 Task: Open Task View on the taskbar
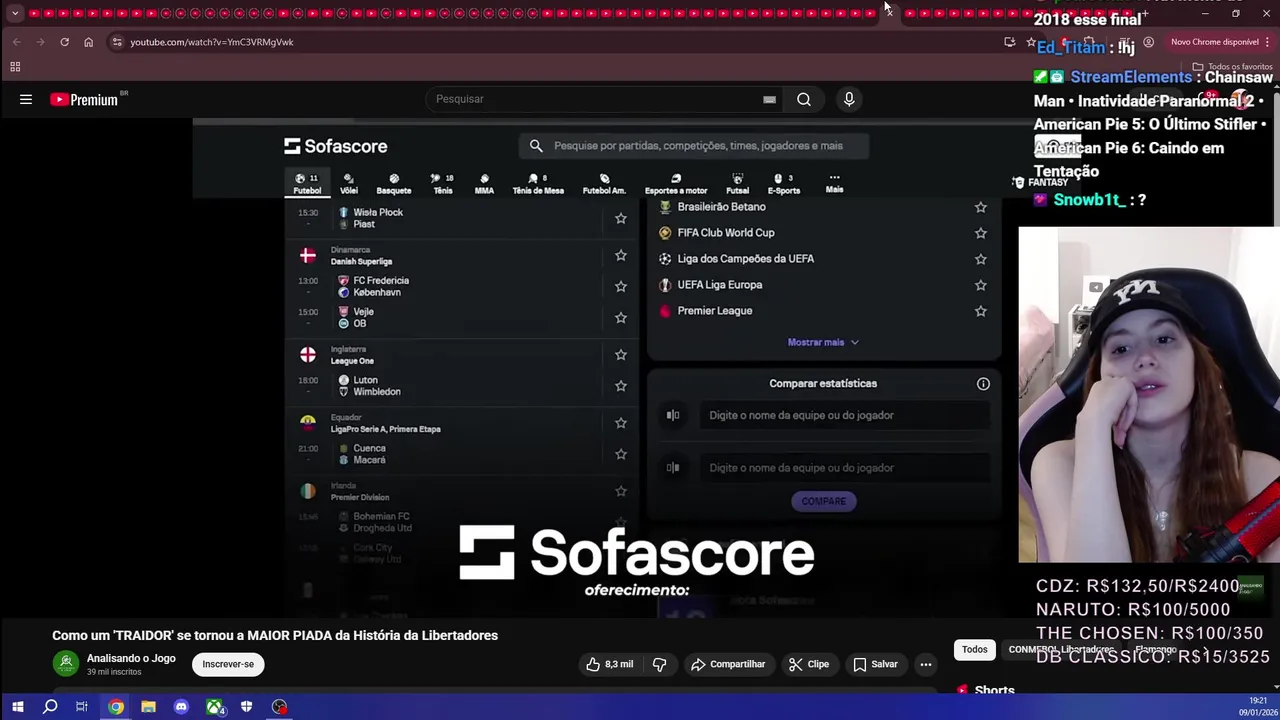pos(82,707)
